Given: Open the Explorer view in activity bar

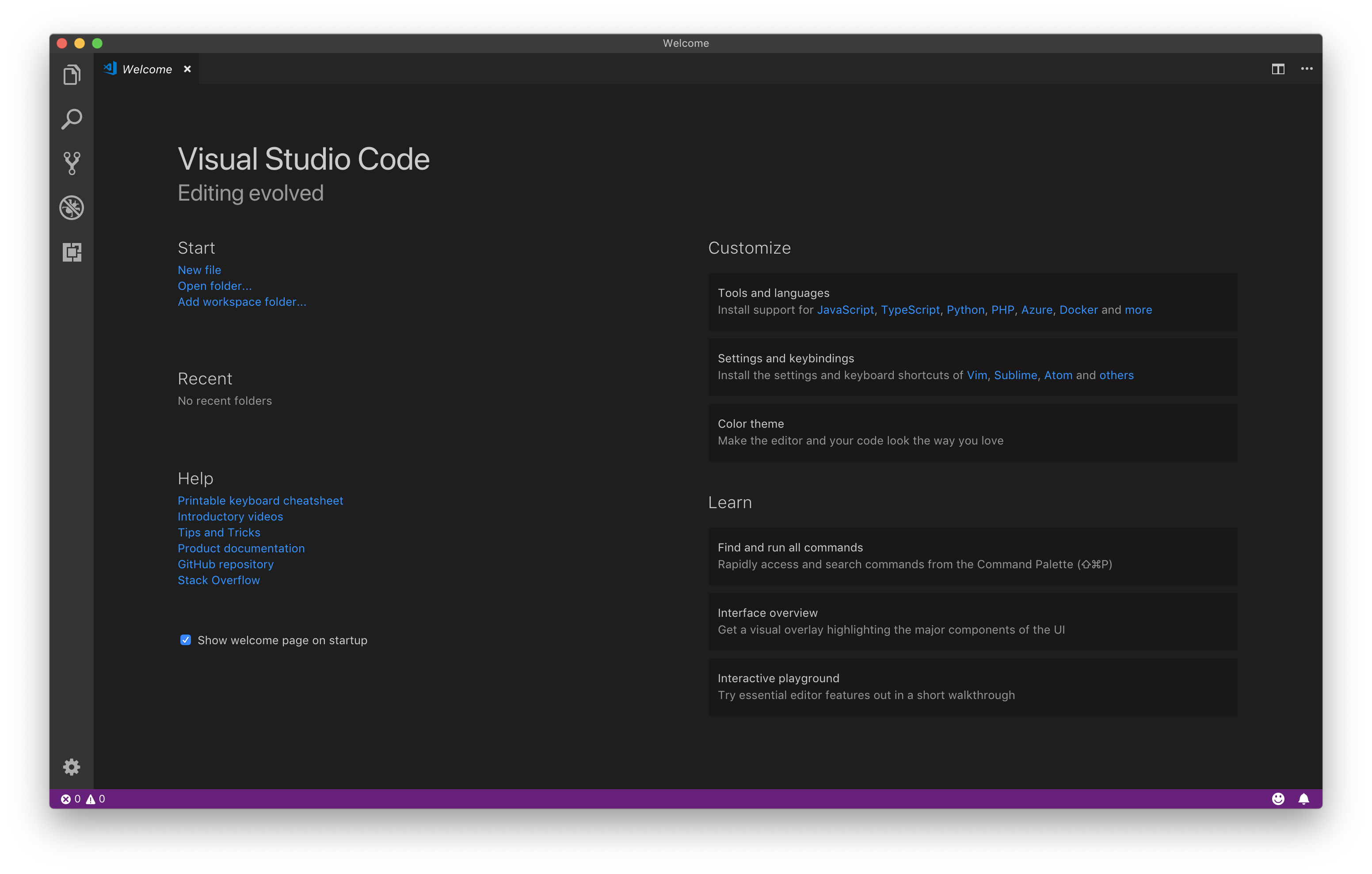Looking at the screenshot, I should pyautogui.click(x=72, y=75).
